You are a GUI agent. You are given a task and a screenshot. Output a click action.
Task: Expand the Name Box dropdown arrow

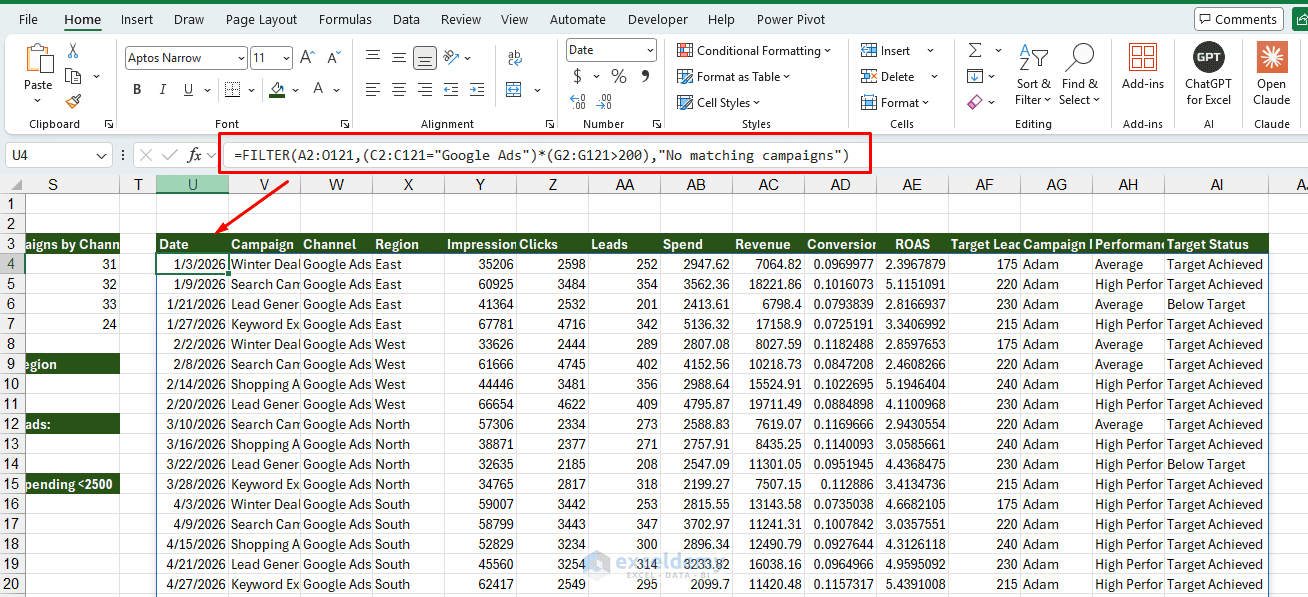coord(102,156)
